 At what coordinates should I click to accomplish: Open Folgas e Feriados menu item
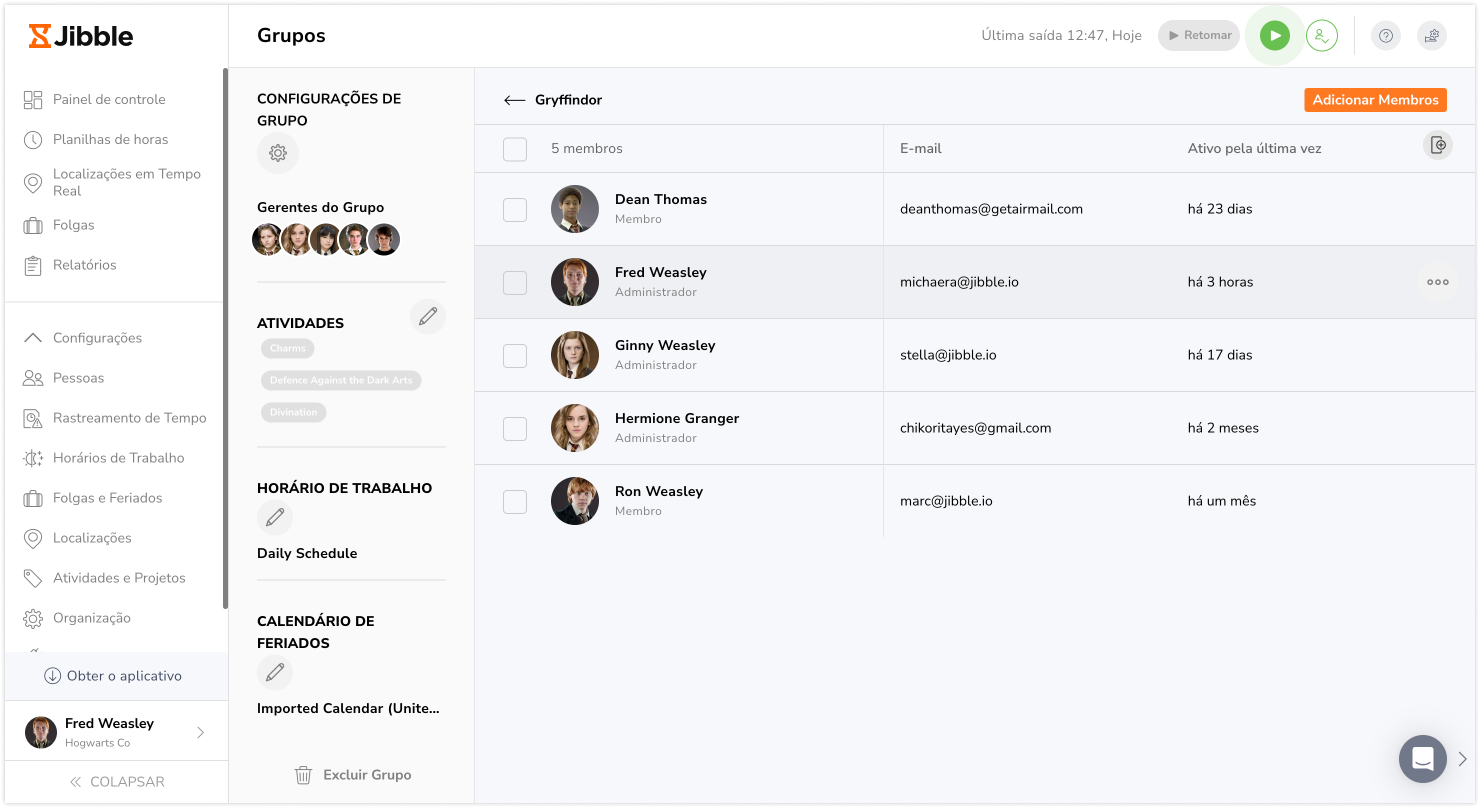point(107,498)
